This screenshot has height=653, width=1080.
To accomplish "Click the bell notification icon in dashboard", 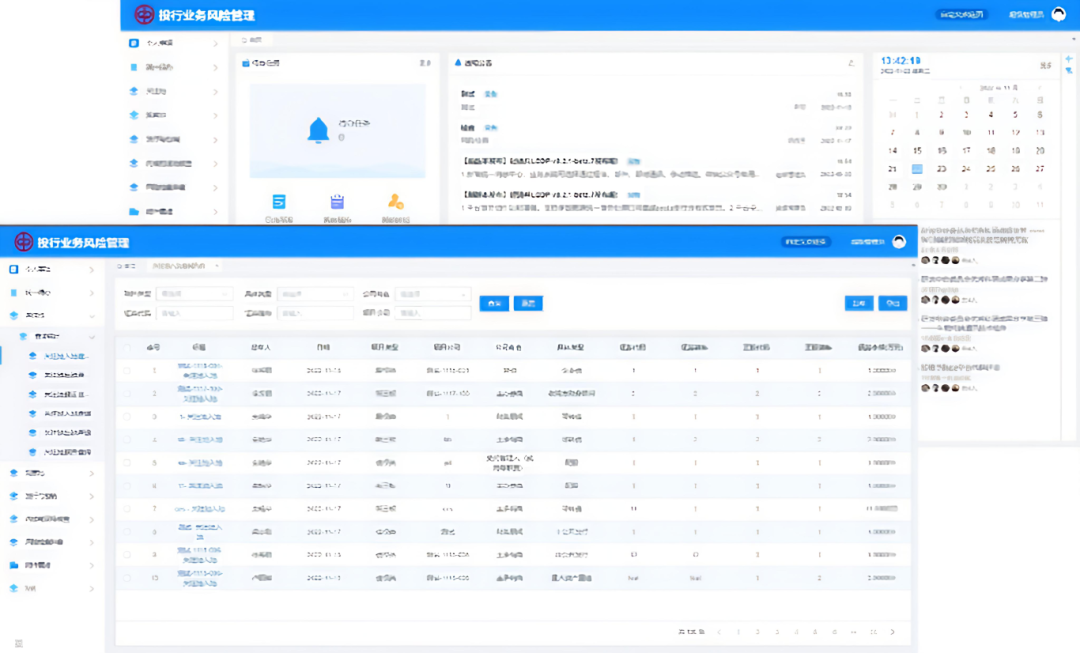I will pyautogui.click(x=318, y=129).
